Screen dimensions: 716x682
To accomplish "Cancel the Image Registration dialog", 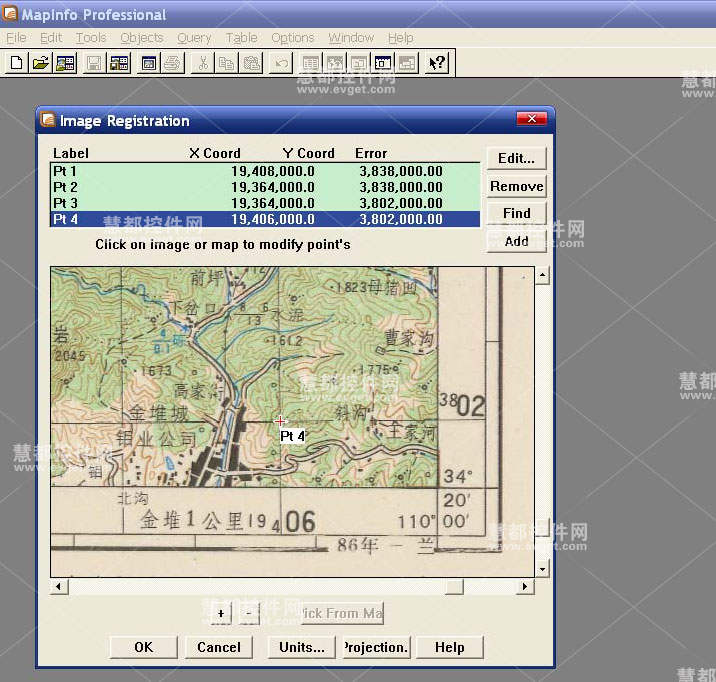I will pos(219,647).
